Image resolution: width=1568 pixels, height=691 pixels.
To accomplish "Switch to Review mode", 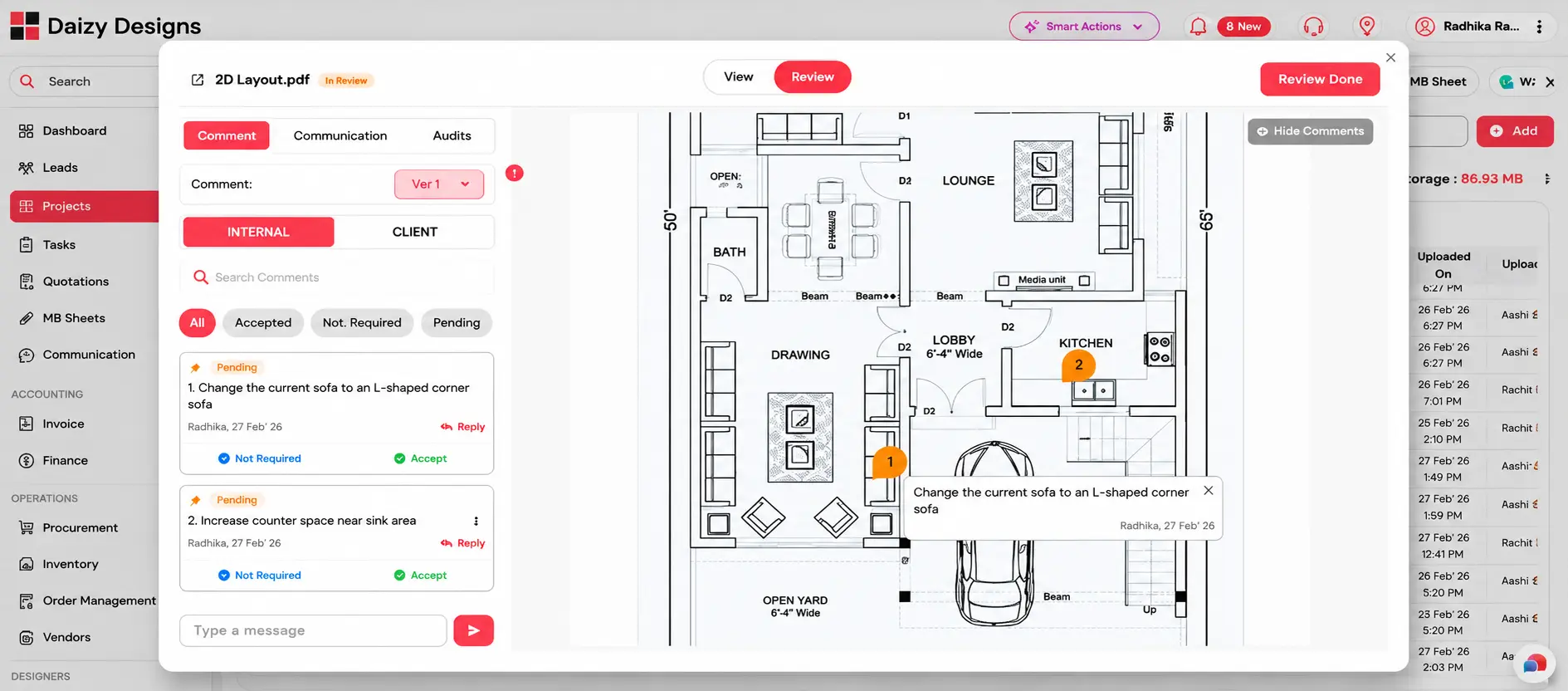I will pos(812,76).
